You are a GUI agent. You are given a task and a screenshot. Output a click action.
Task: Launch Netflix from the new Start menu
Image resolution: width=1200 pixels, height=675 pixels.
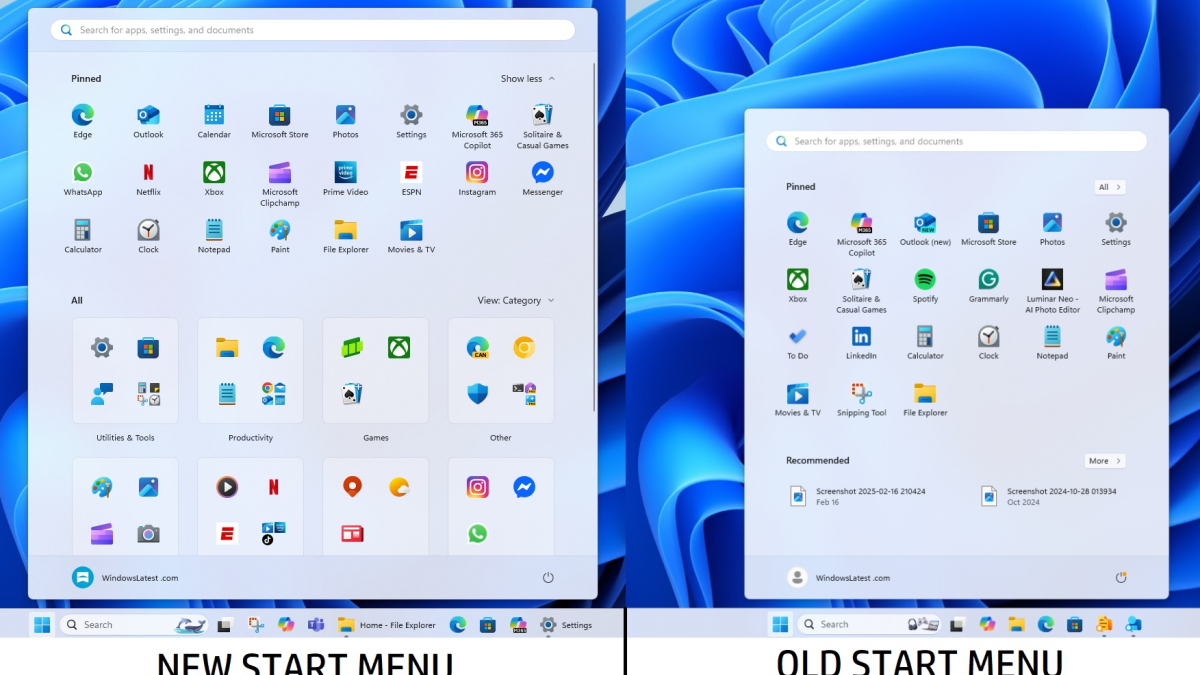pos(148,172)
